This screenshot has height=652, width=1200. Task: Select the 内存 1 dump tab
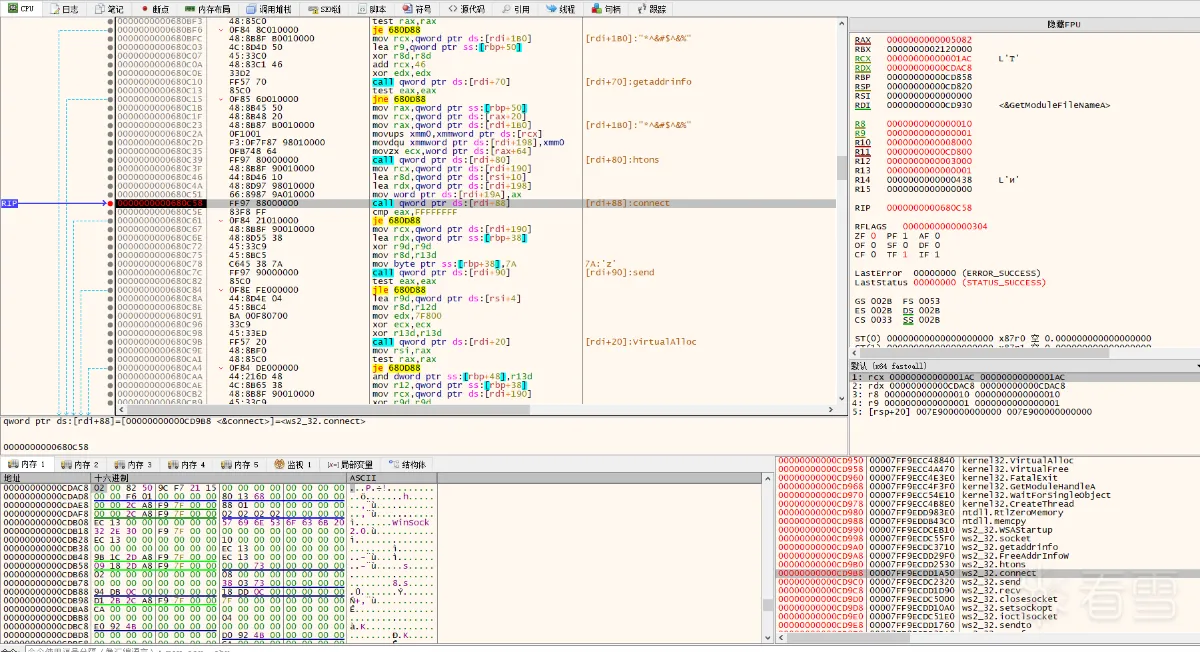(x=27, y=464)
